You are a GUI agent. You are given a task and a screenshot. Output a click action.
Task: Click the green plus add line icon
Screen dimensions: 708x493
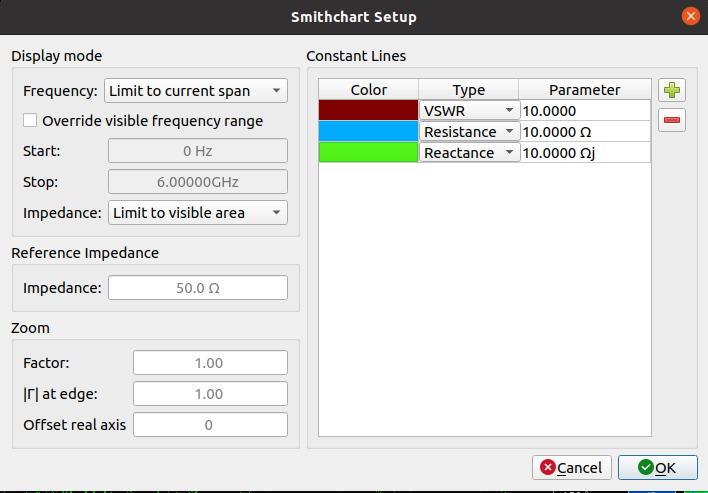[671, 91]
